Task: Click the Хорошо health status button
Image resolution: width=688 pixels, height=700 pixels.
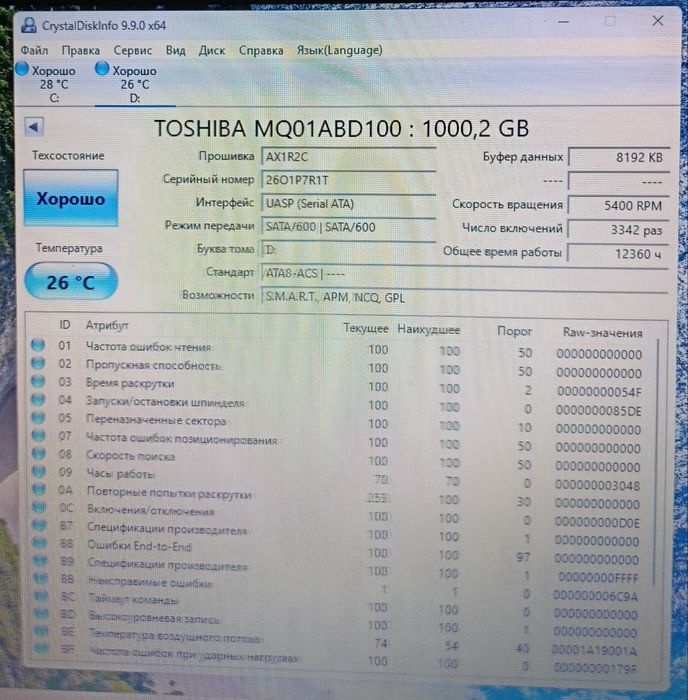Action: tap(71, 198)
